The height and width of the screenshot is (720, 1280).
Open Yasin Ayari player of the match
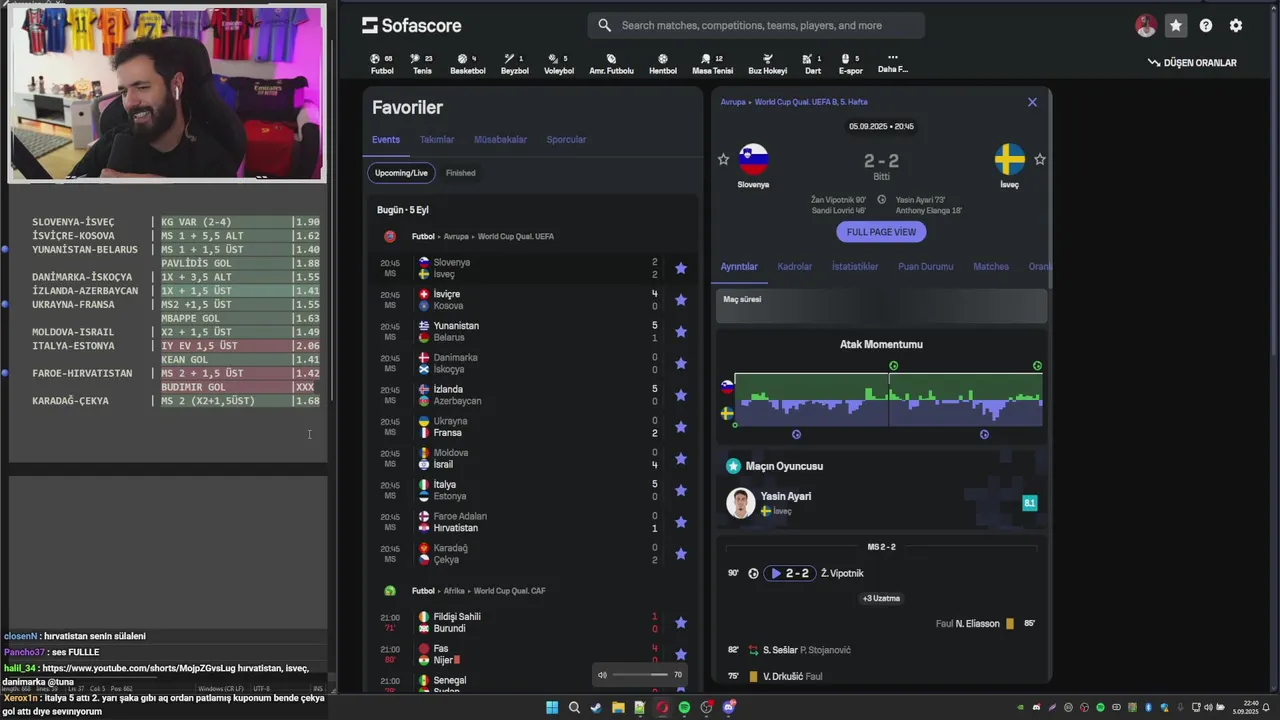point(882,503)
